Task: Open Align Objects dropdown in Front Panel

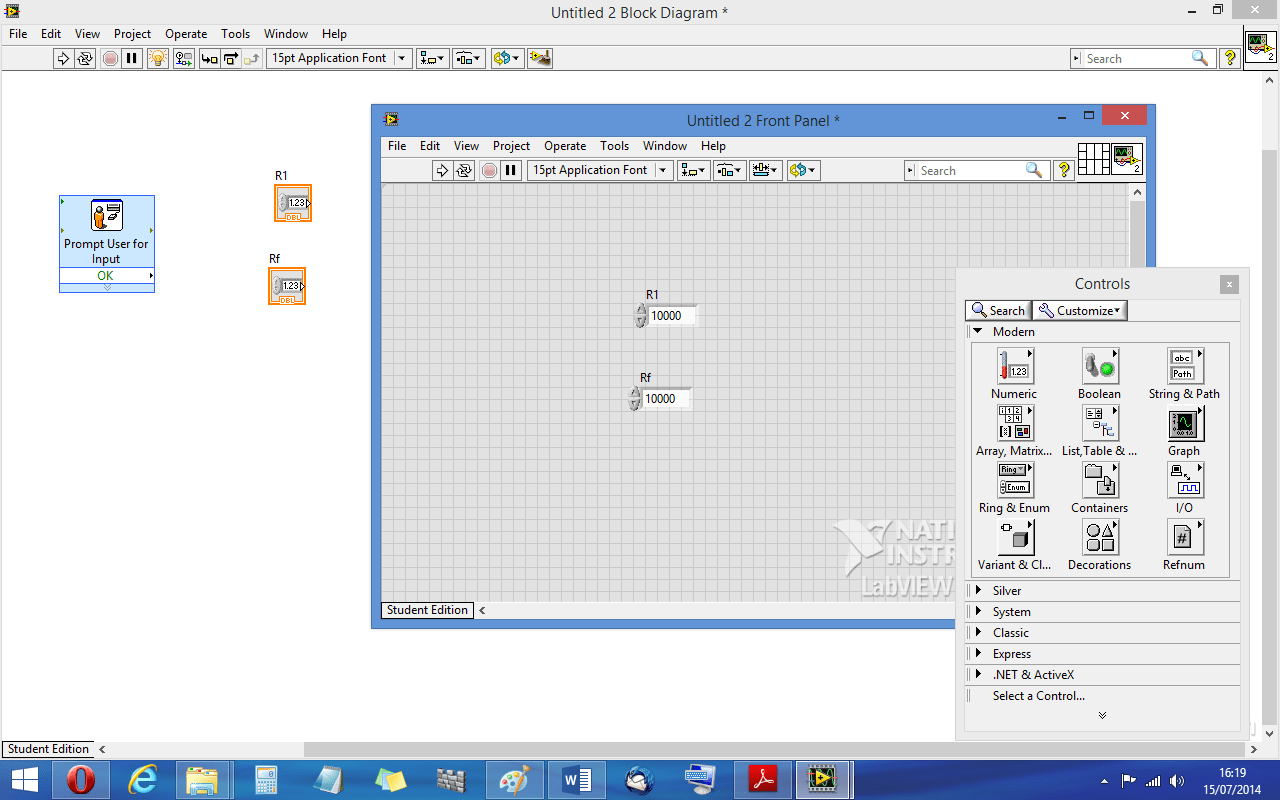Action: click(x=693, y=170)
